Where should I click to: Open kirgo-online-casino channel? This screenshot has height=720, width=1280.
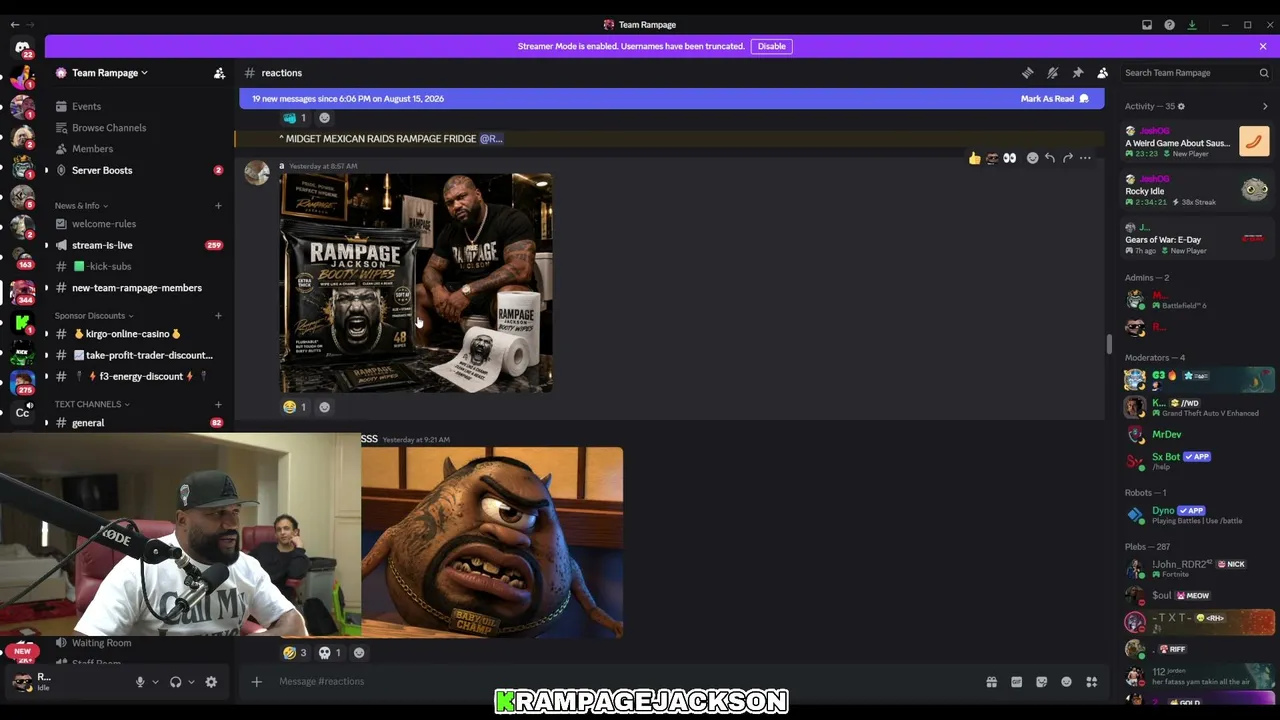click(x=139, y=334)
